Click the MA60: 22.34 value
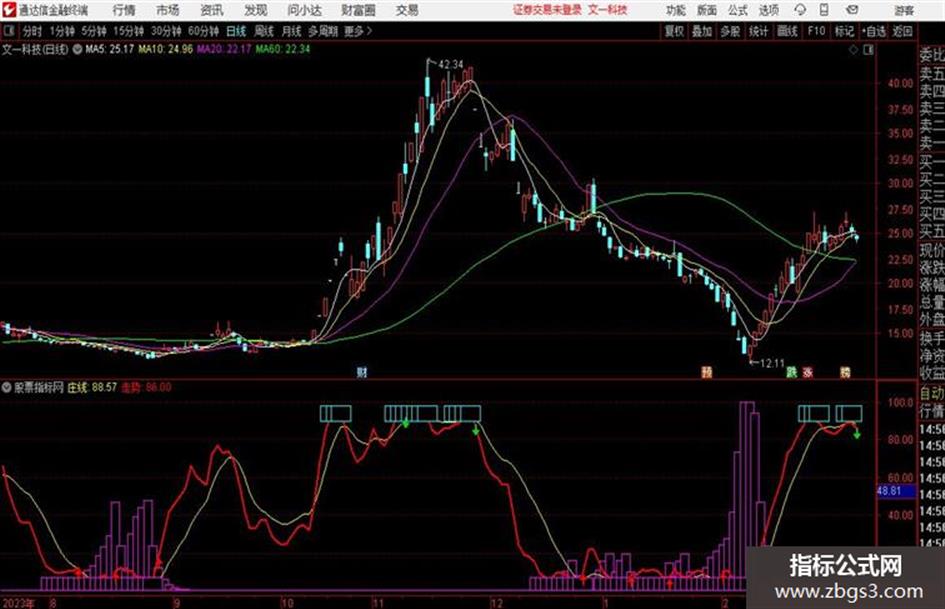 pos(283,49)
